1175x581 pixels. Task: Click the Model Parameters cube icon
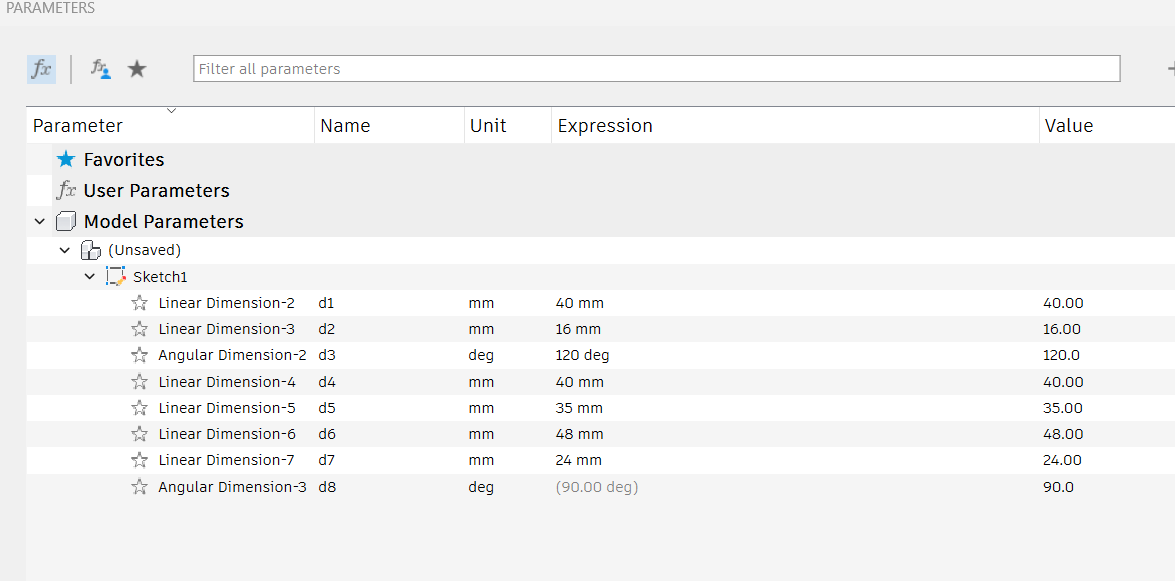click(x=67, y=222)
